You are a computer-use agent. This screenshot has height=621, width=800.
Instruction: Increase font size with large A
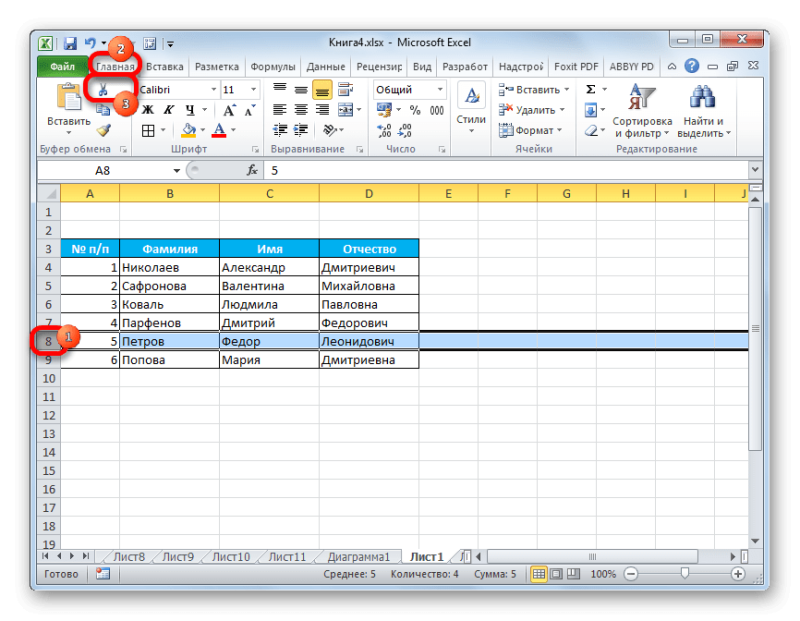tap(229, 110)
